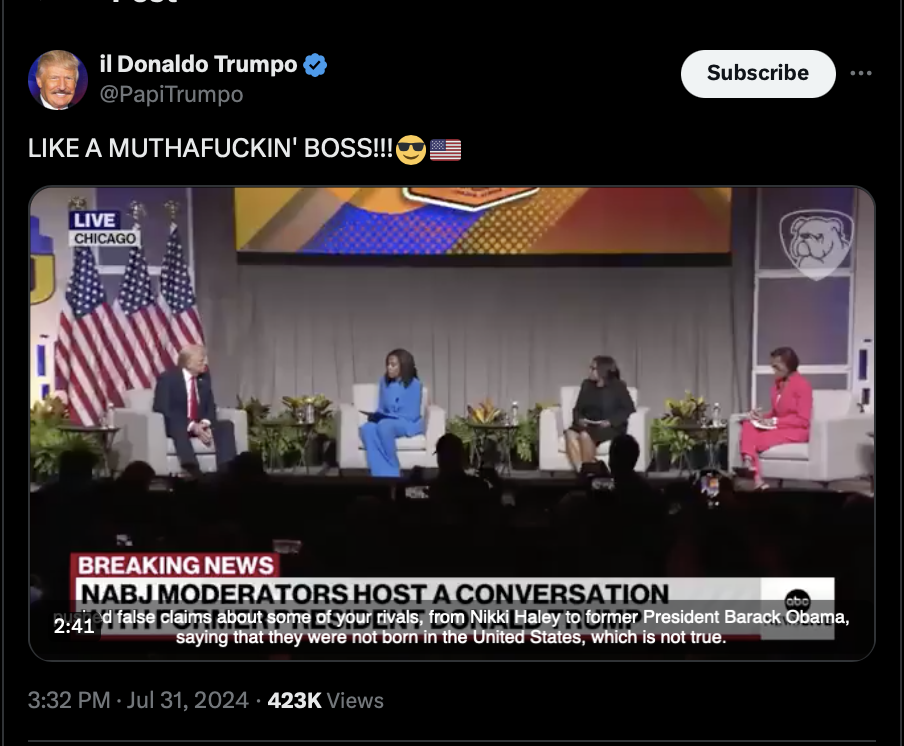This screenshot has height=746, width=904.
Task: Click the BREAKING NEWS banner in video
Action: point(175,566)
